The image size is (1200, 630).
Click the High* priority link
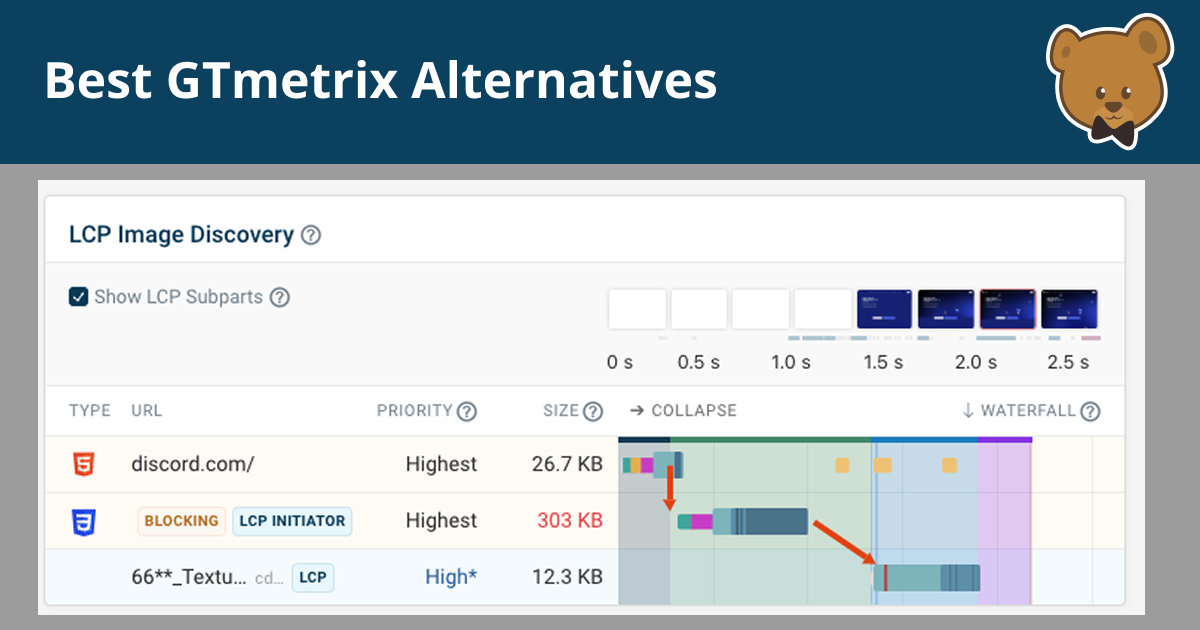pyautogui.click(x=451, y=577)
